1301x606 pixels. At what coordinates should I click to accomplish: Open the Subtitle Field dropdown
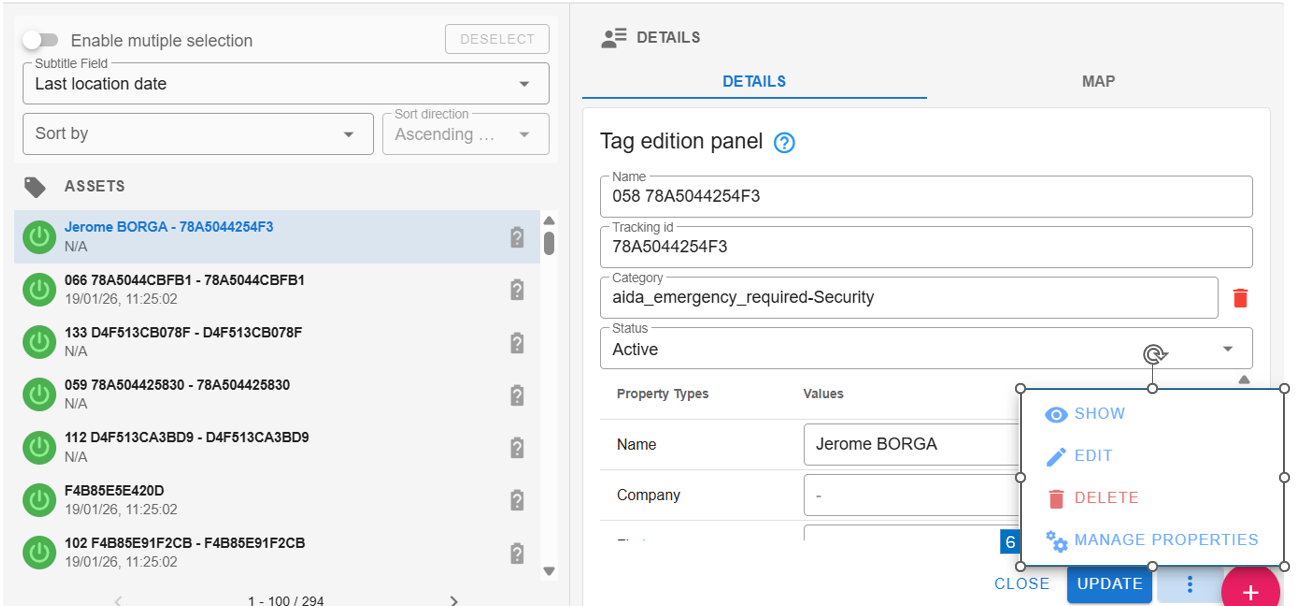coord(286,84)
